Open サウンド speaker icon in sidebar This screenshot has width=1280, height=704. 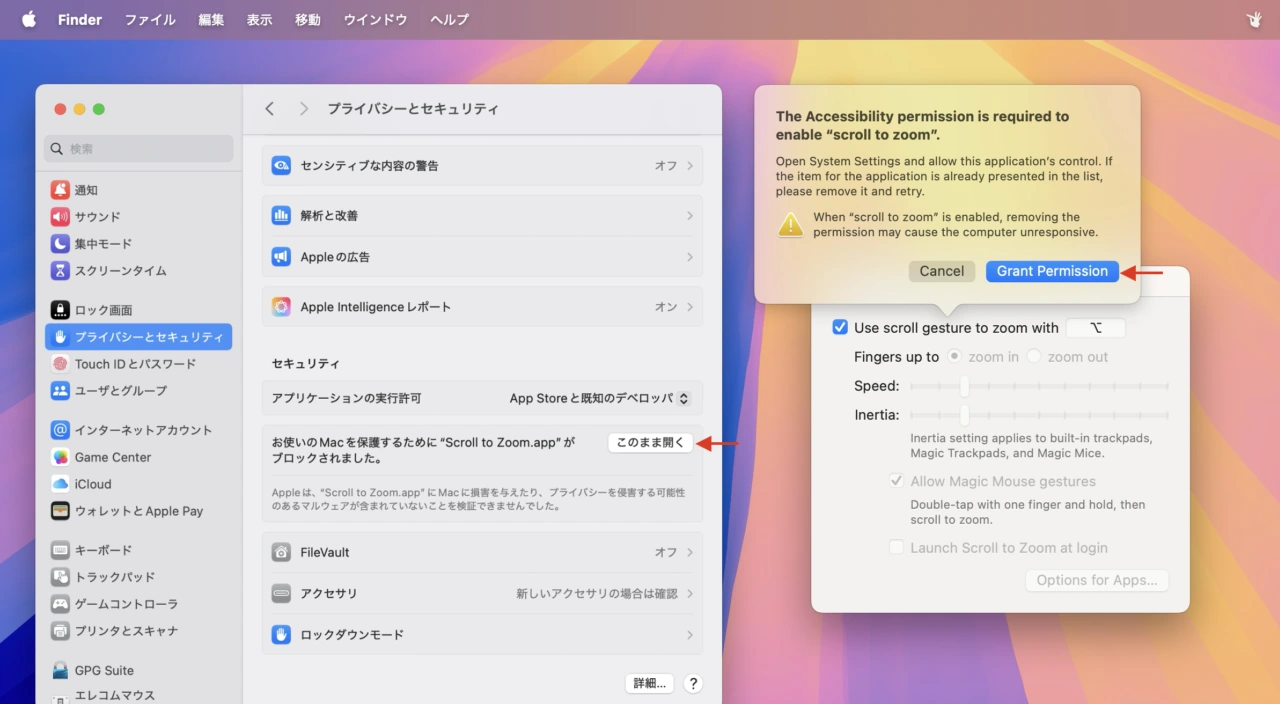(x=60, y=217)
